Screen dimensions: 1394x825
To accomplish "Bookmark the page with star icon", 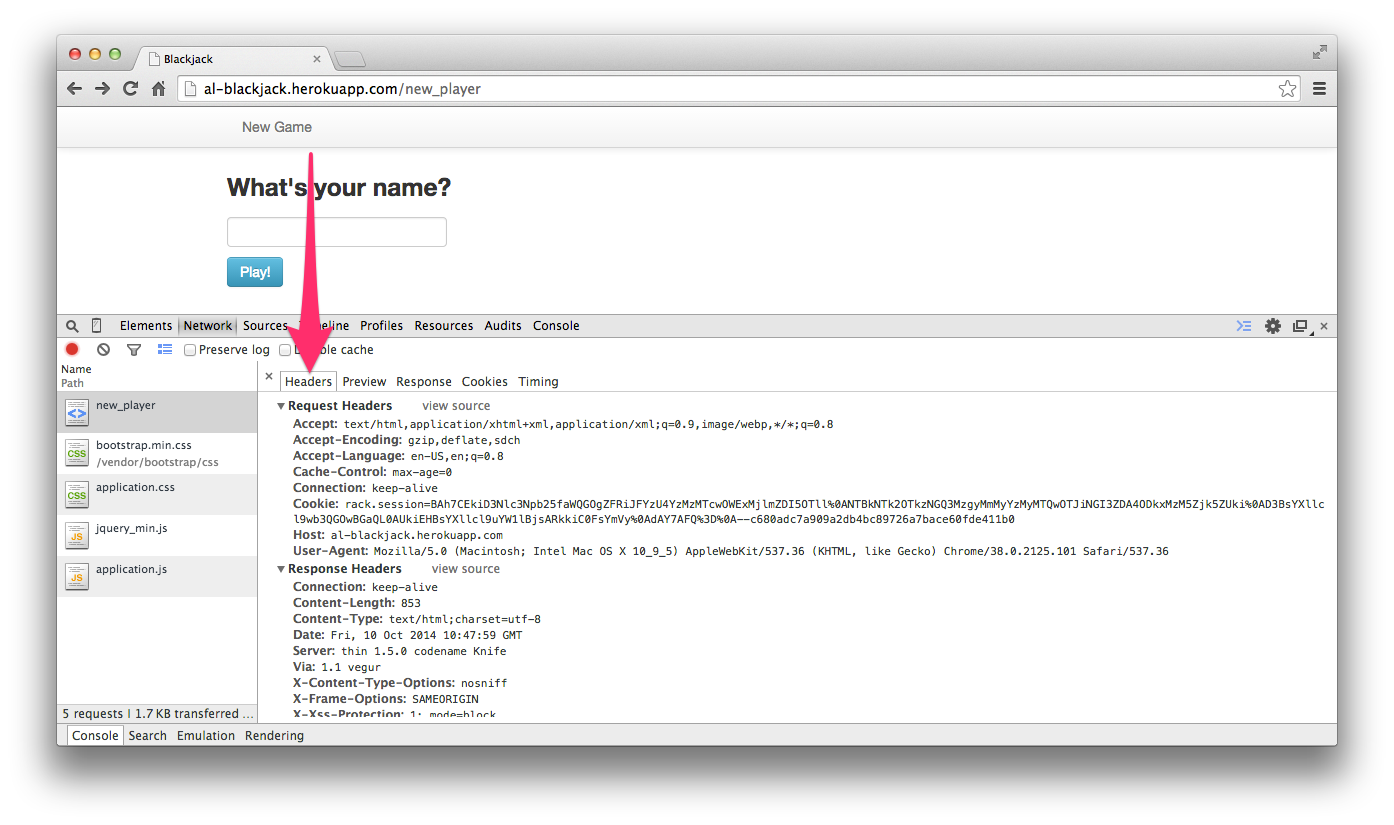I will point(1287,89).
